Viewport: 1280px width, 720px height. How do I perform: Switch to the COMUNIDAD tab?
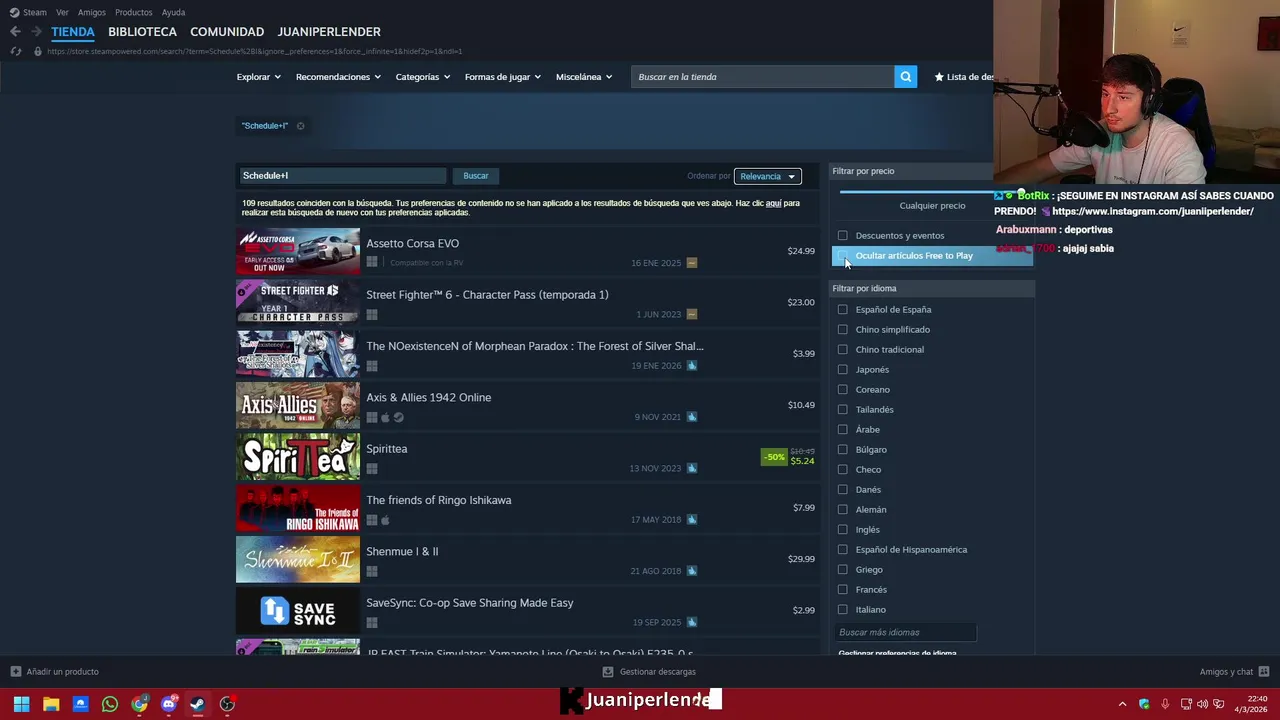pos(227,32)
